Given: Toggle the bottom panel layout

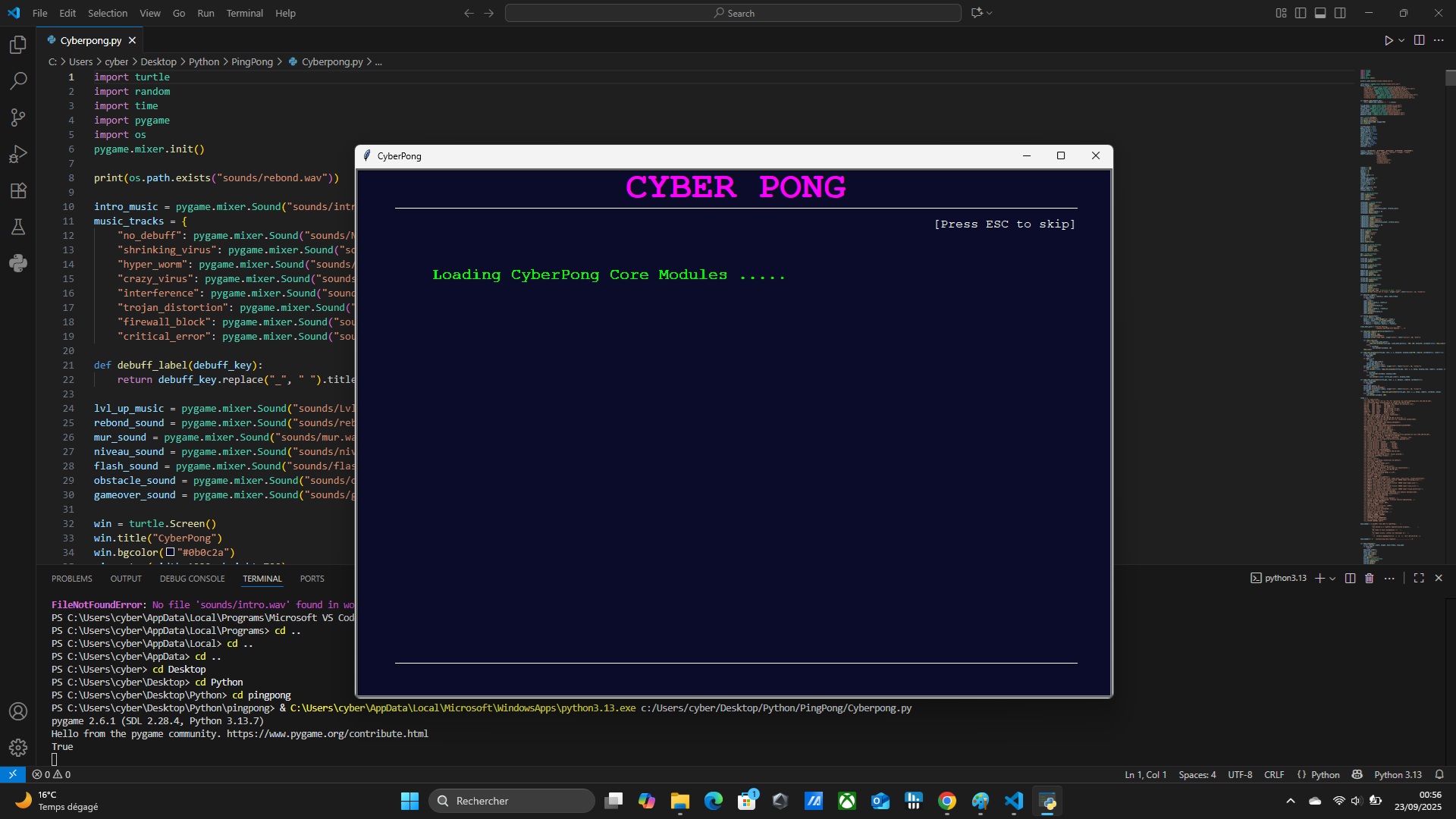Looking at the screenshot, I should click(x=1320, y=13).
